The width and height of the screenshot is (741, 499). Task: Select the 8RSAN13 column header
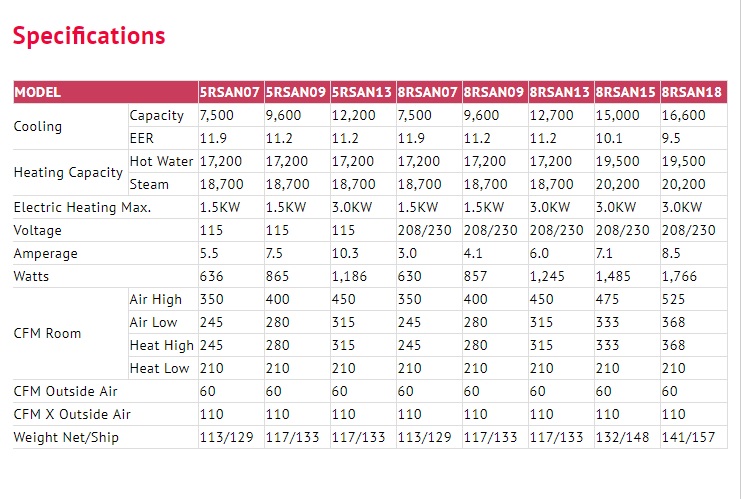[560, 92]
